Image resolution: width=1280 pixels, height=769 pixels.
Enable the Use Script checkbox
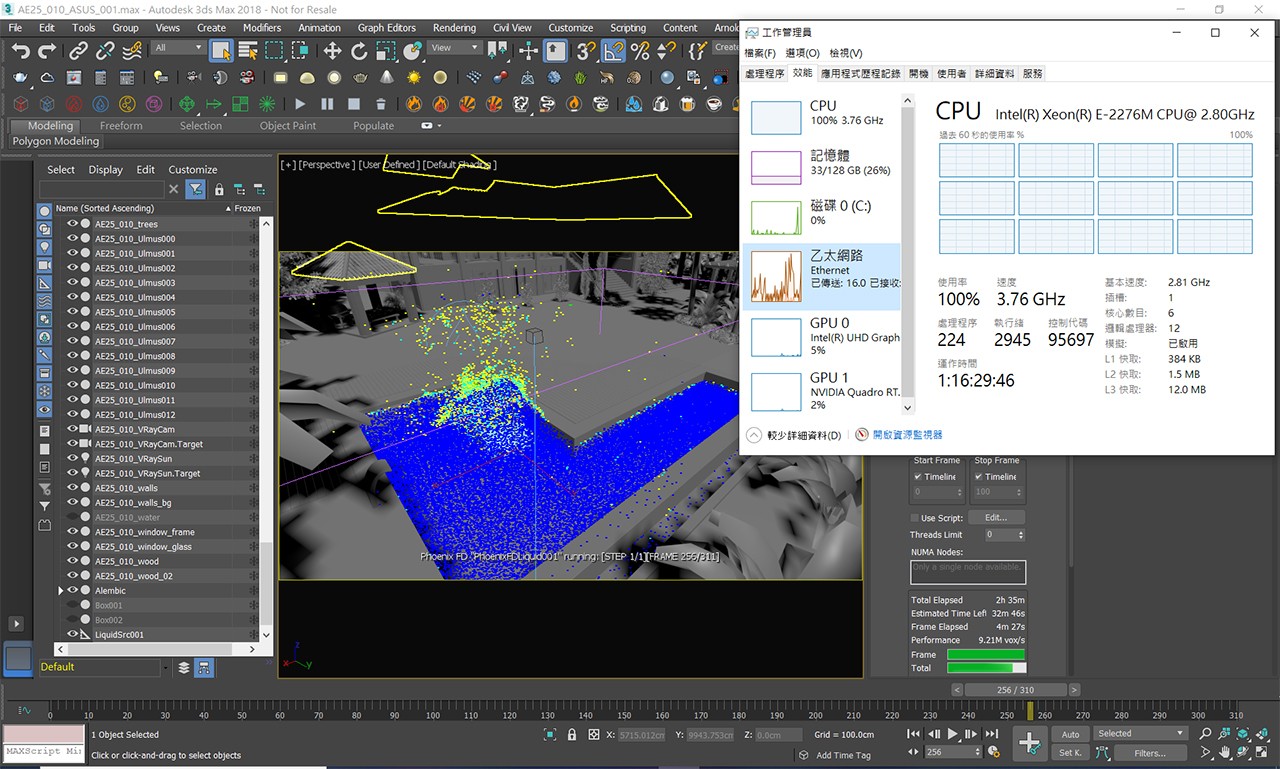click(915, 518)
